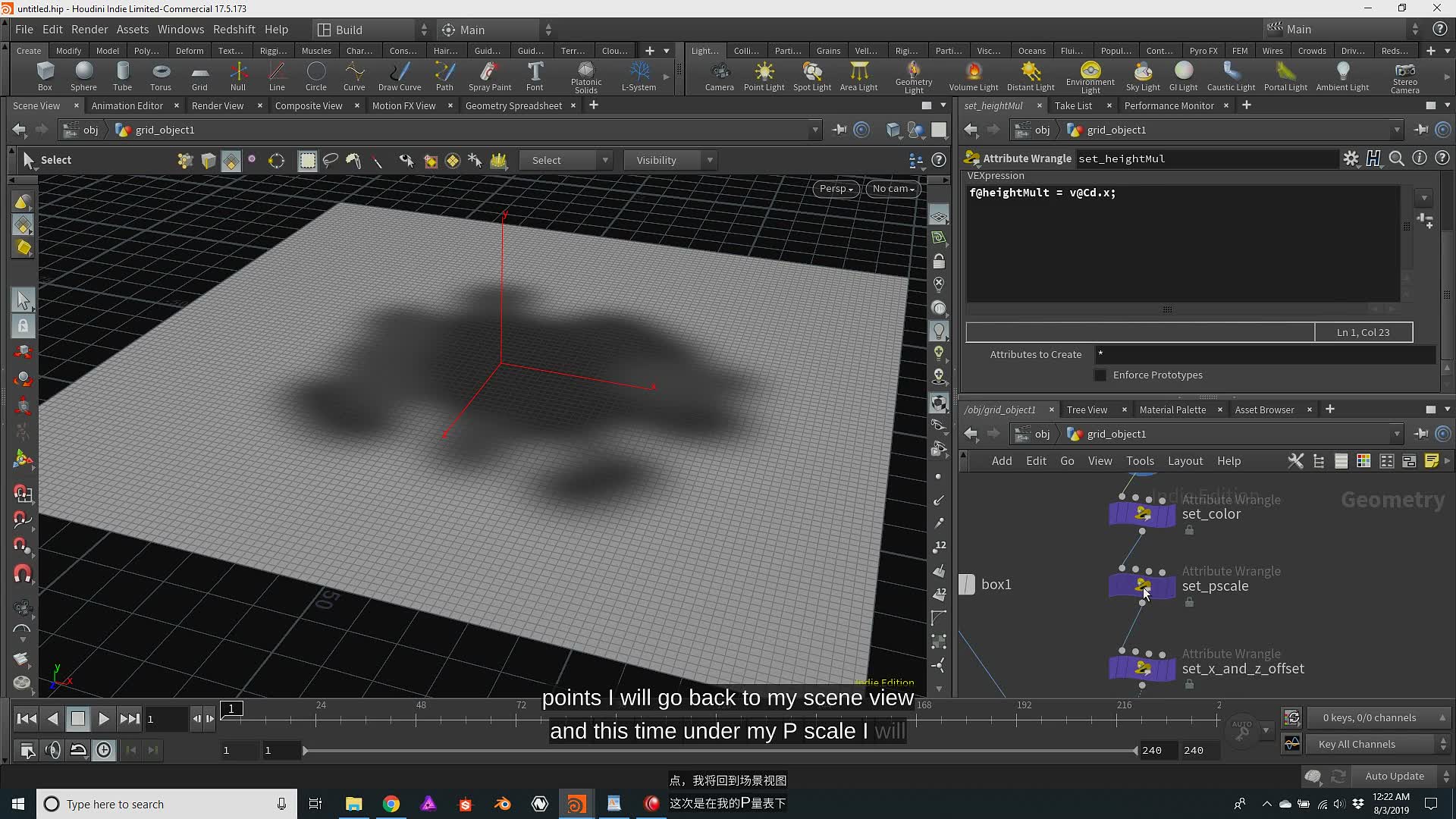
Task: Click the Attributes to Create field
Action: (1265, 354)
